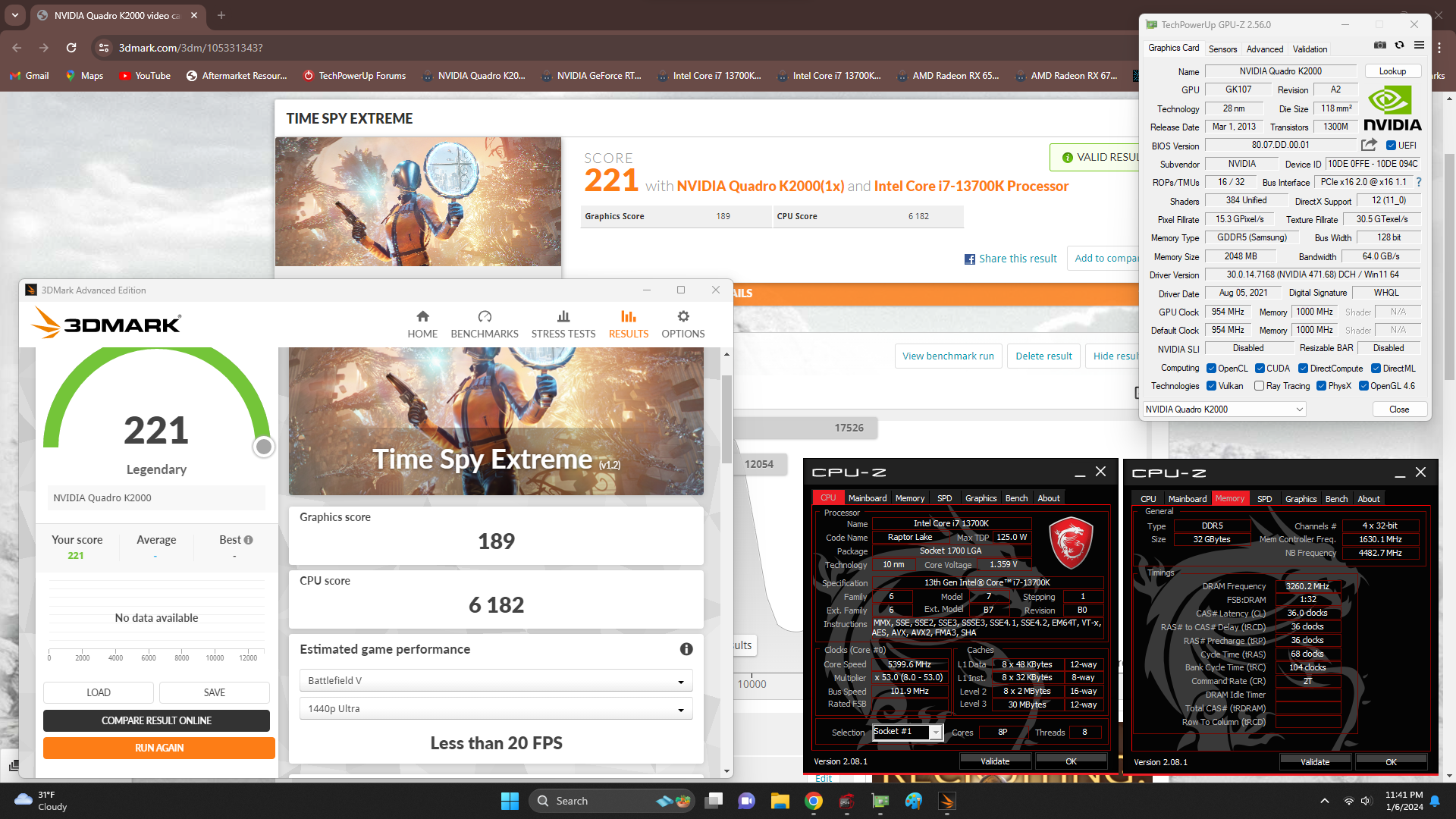
Task: Open 3DMark icon on taskbar
Action: pyautogui.click(x=947, y=801)
